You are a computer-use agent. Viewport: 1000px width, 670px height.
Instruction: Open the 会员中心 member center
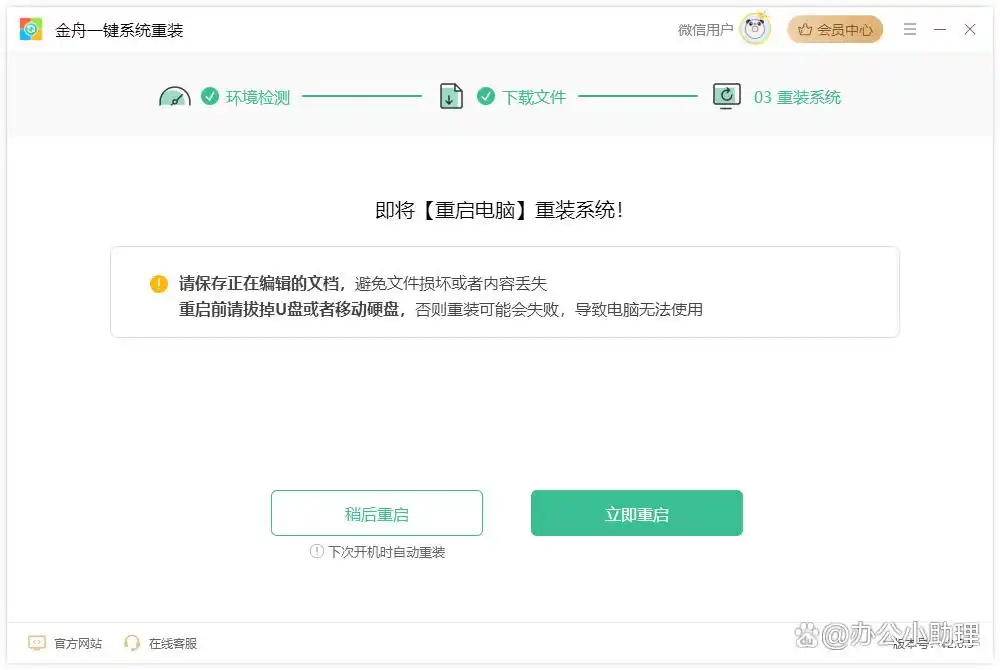coord(835,29)
